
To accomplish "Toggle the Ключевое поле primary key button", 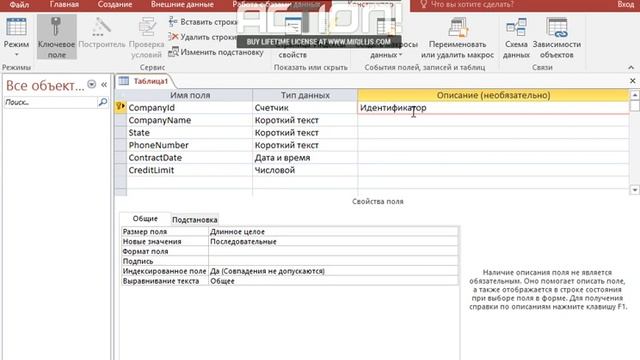I will (x=57, y=37).
